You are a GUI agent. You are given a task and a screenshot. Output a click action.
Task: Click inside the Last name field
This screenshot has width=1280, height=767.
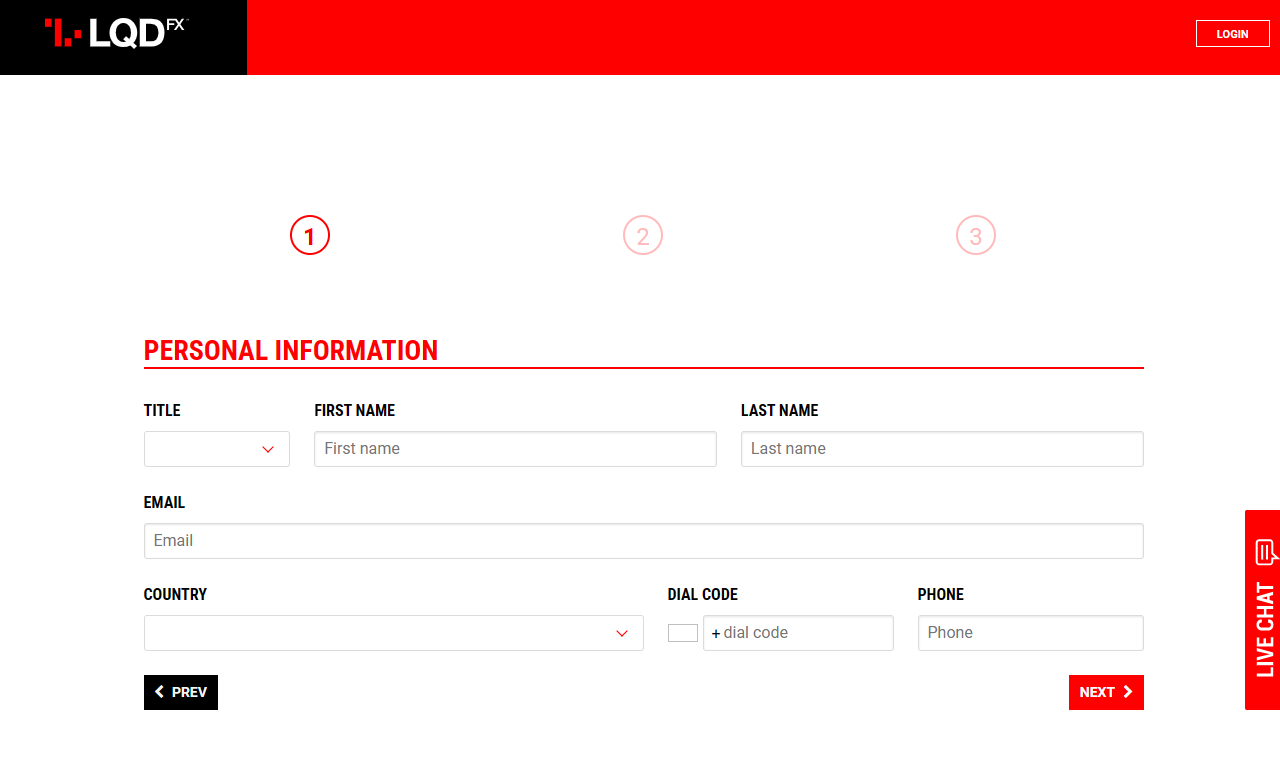942,448
